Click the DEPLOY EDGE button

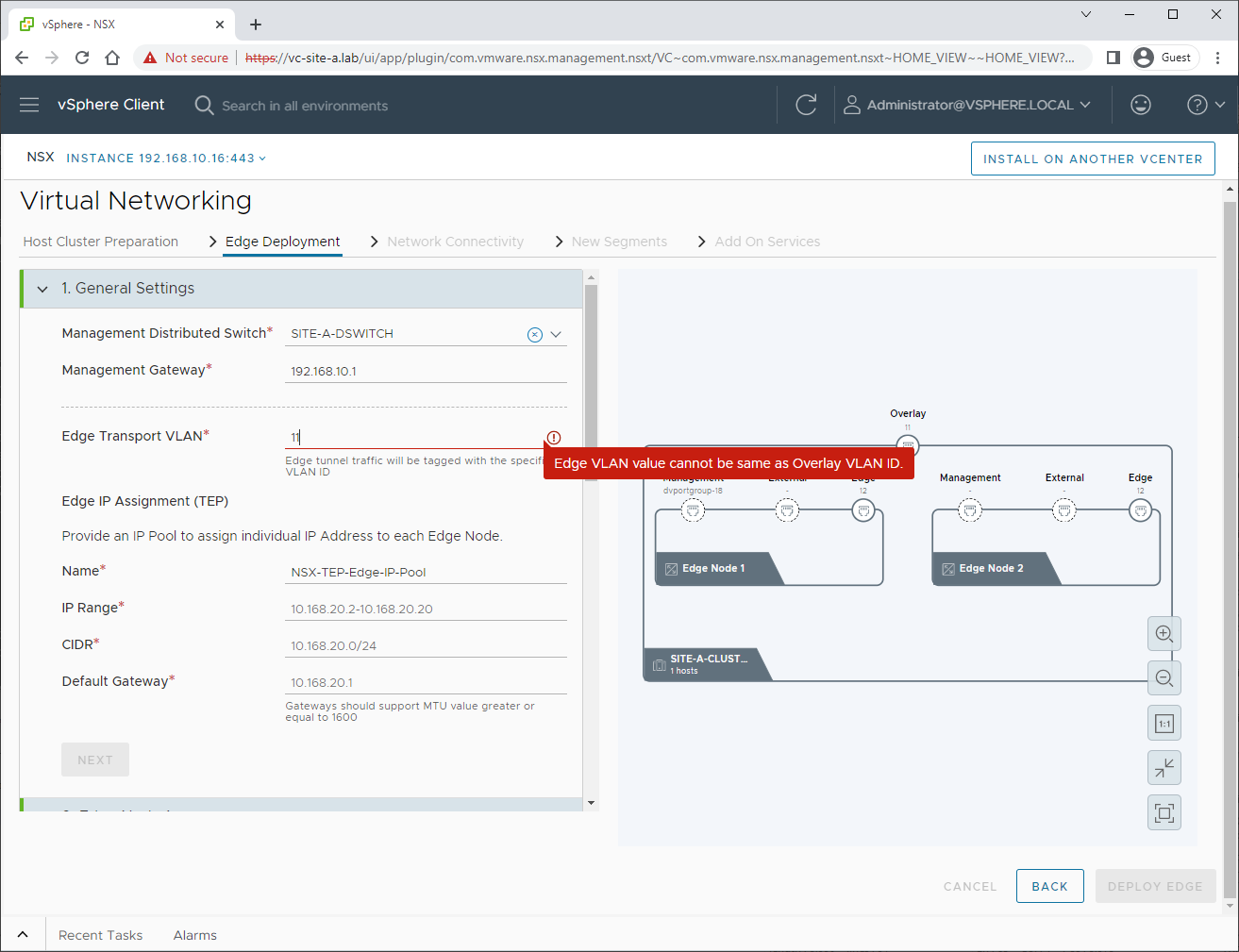1155,886
